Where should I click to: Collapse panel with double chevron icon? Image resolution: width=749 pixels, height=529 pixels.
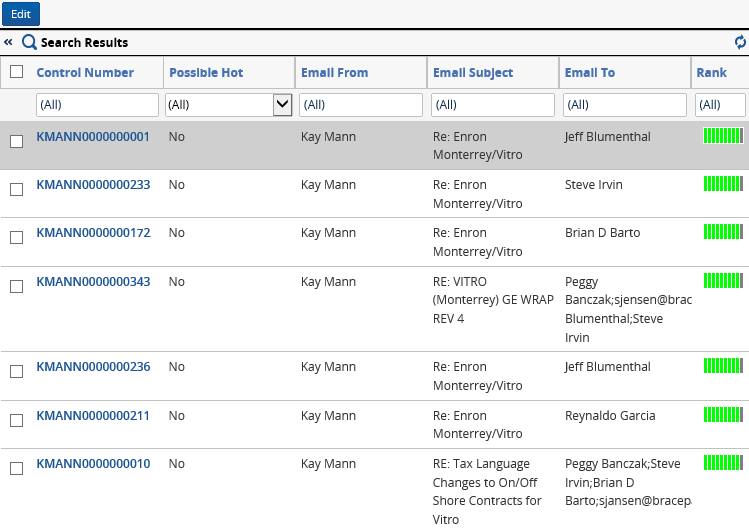click(x=8, y=43)
